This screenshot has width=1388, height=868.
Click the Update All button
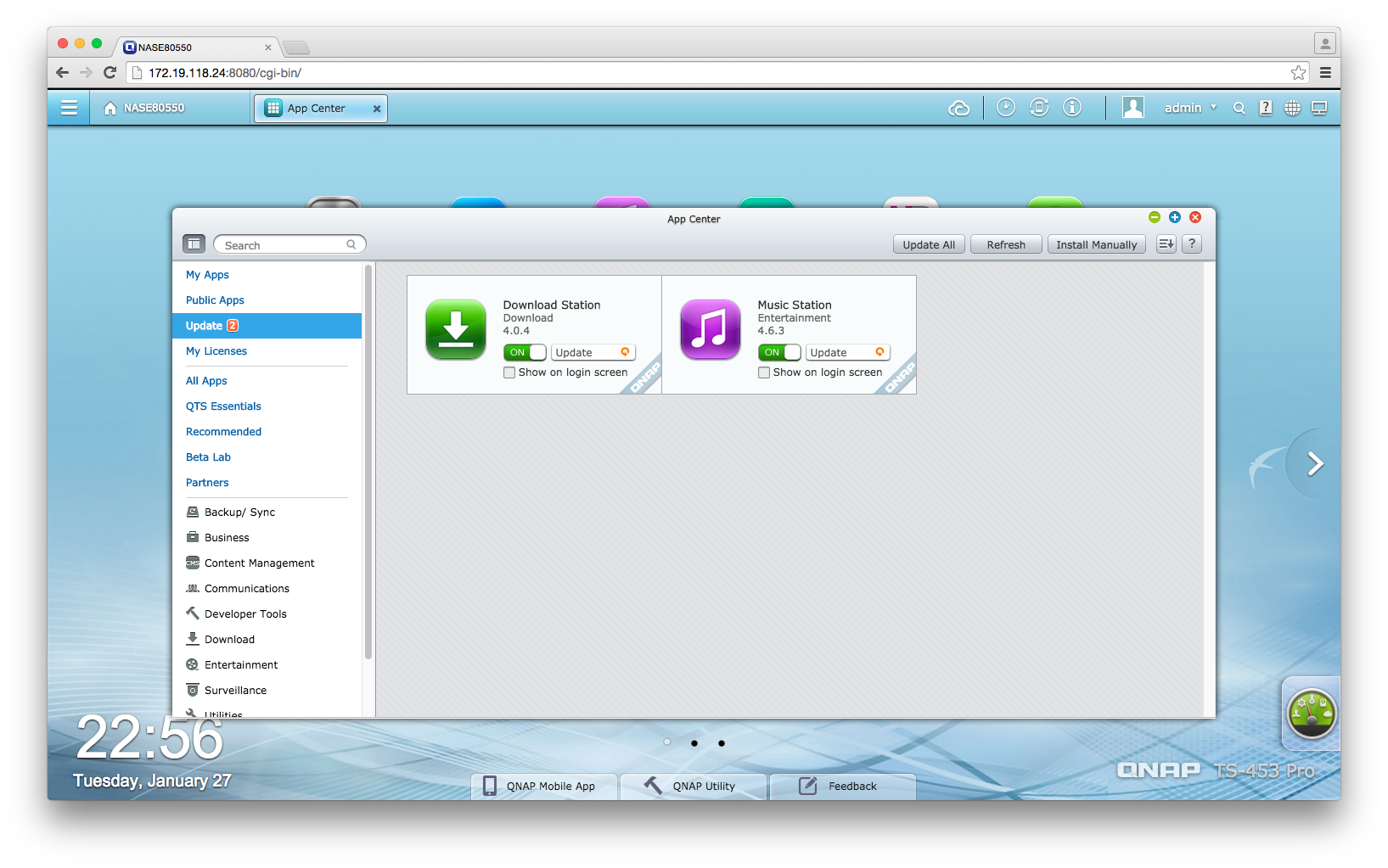pos(929,244)
